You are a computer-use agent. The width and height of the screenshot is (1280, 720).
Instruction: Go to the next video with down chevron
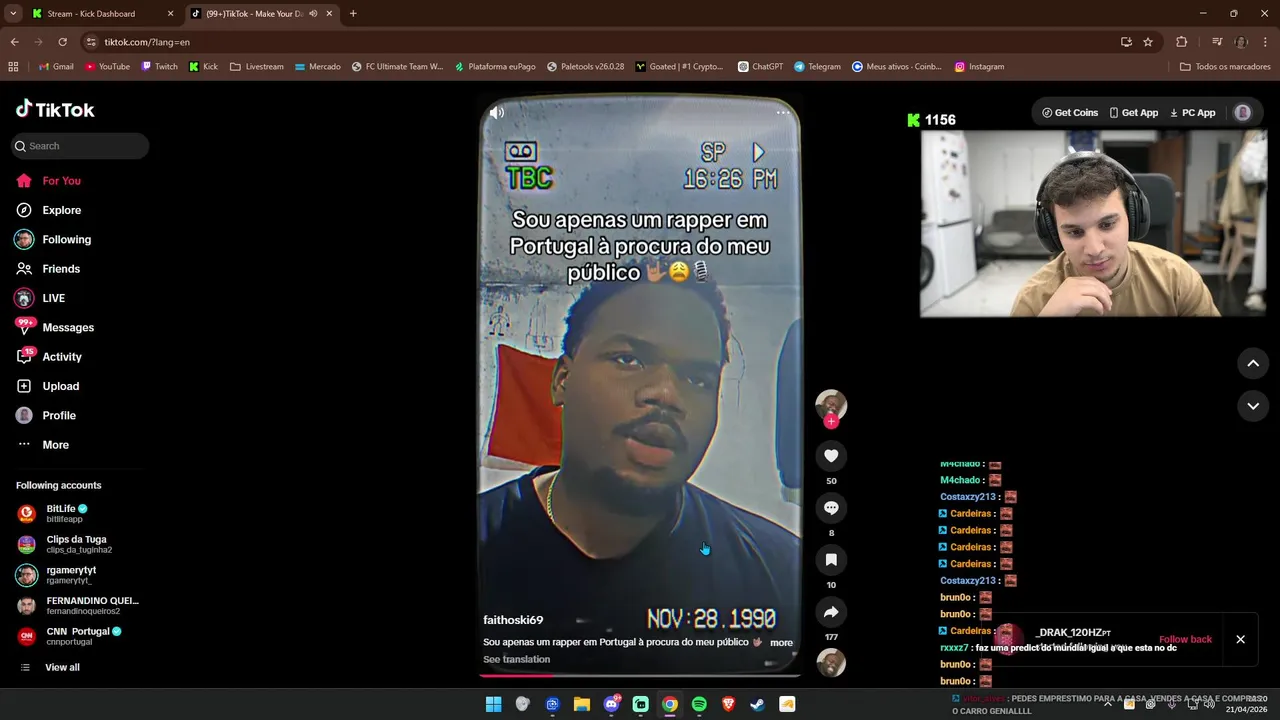click(x=1253, y=406)
